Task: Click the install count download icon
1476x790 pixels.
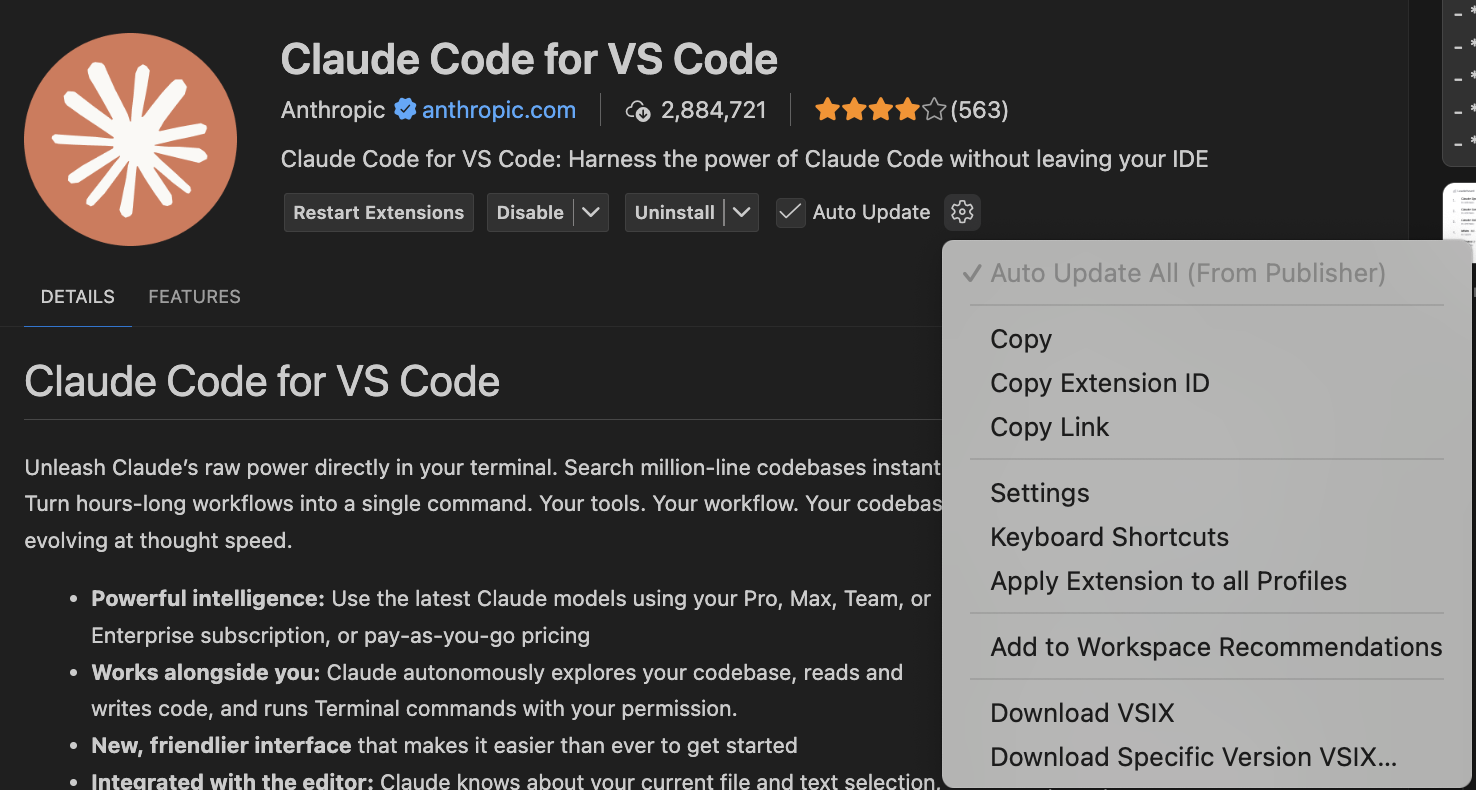Action: [639, 110]
